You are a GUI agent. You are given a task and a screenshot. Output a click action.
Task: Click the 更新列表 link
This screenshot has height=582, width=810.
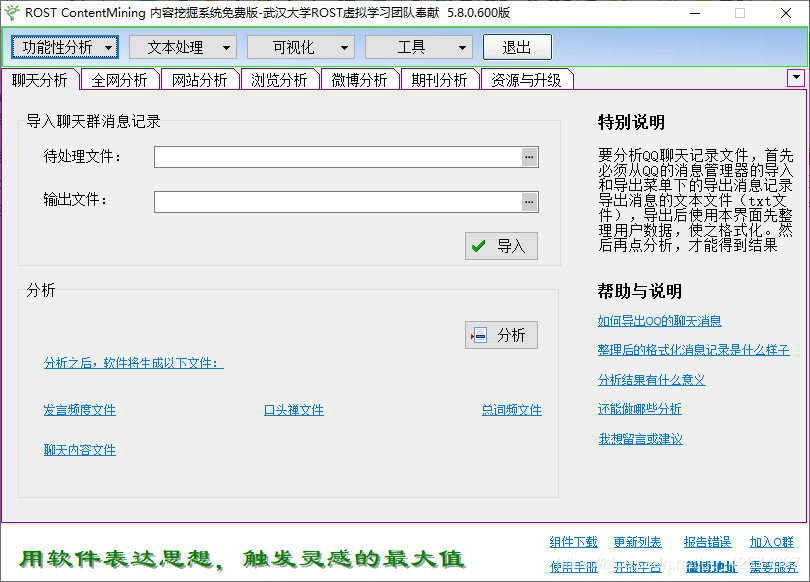(637, 542)
